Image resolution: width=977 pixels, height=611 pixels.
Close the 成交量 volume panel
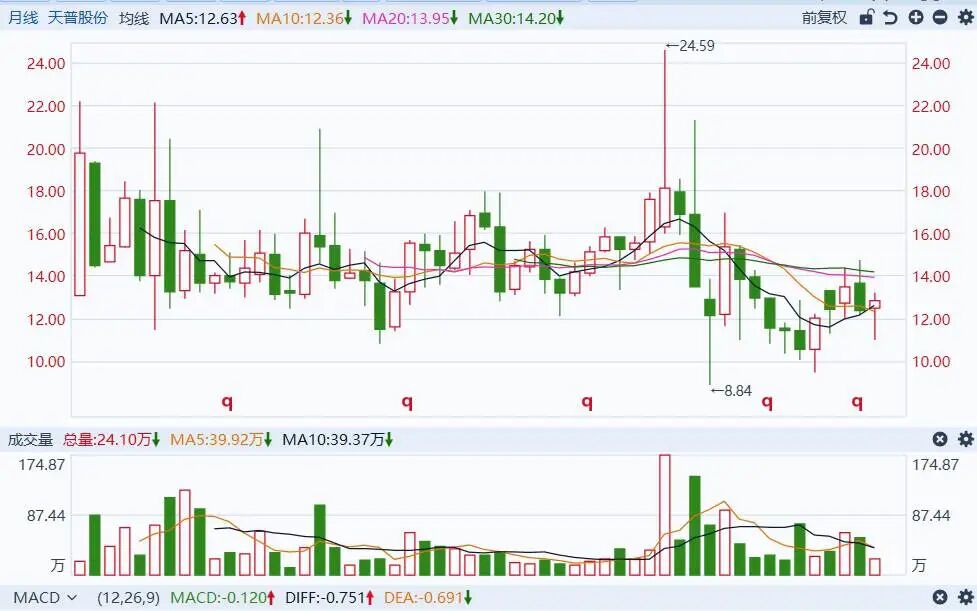(x=940, y=439)
